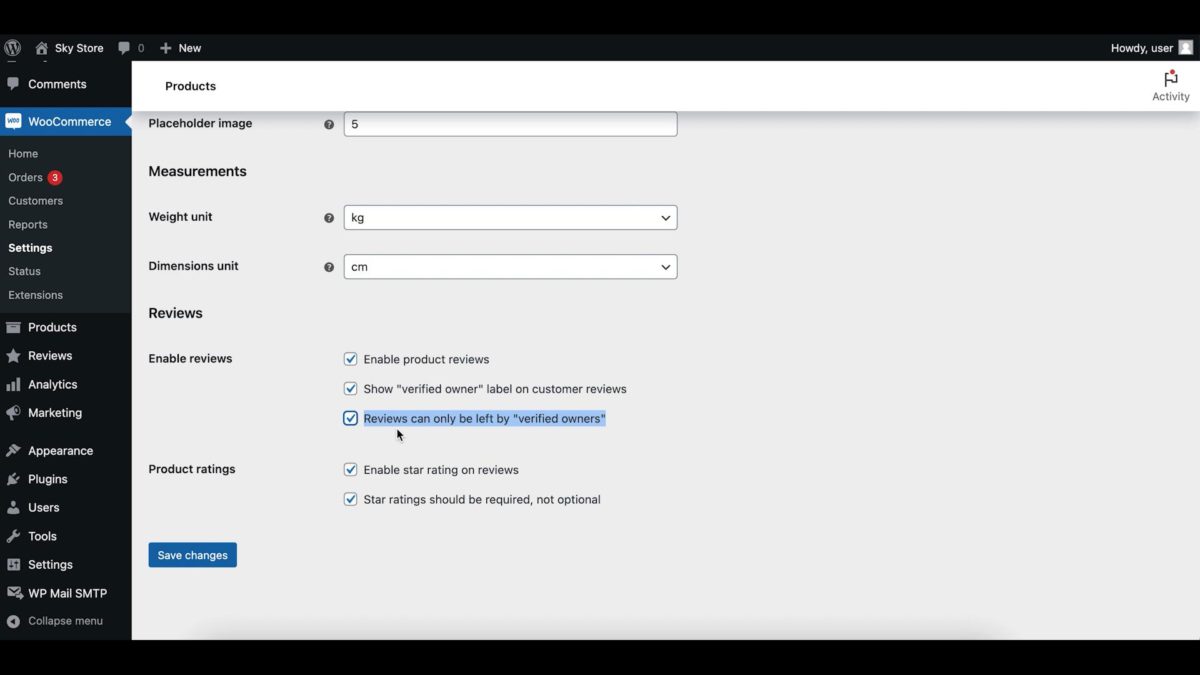Click the Appearance brush icon
Image resolution: width=1200 pixels, height=675 pixels.
pos(15,450)
